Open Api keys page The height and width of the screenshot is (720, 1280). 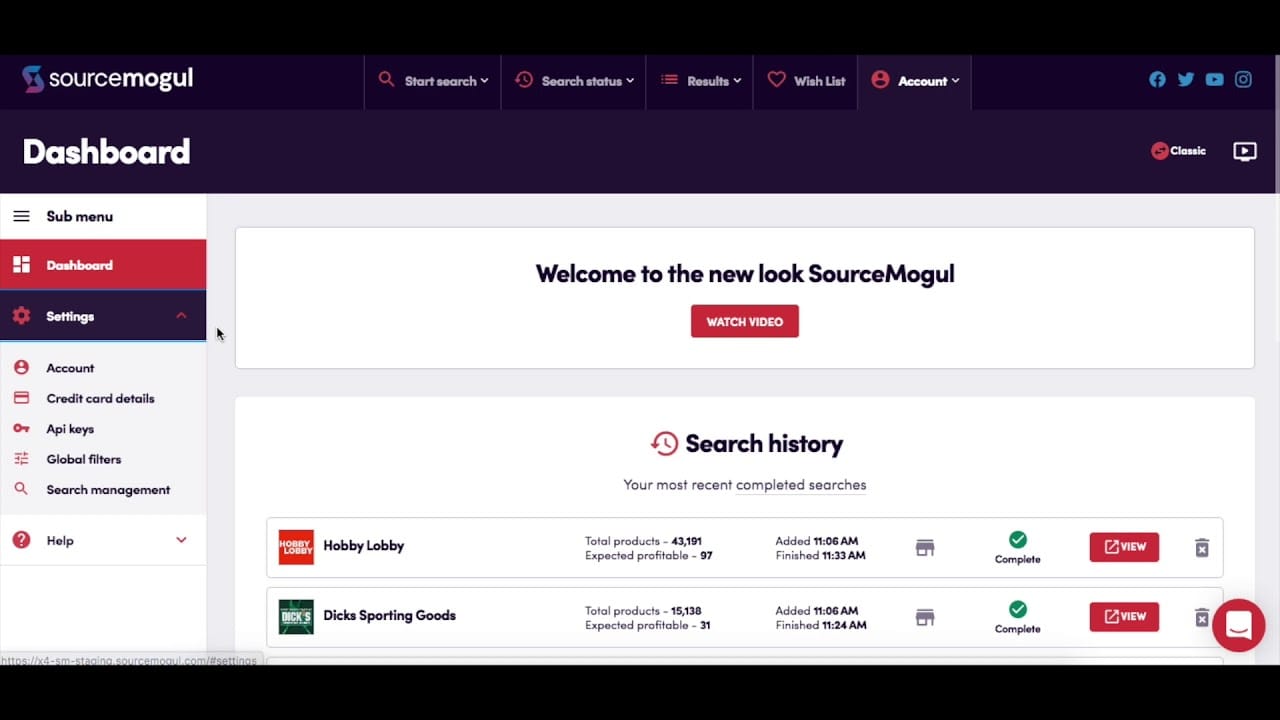(70, 429)
